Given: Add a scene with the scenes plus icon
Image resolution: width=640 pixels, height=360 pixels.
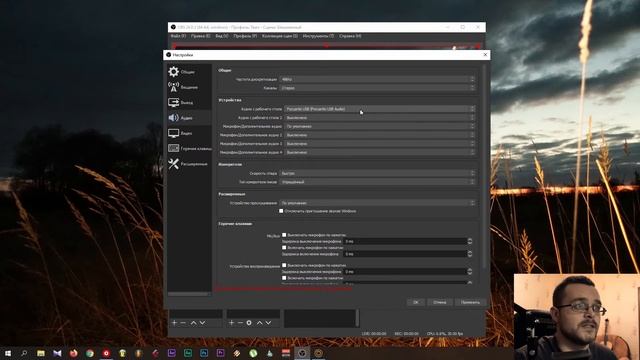Looking at the screenshot, I should pos(174,323).
